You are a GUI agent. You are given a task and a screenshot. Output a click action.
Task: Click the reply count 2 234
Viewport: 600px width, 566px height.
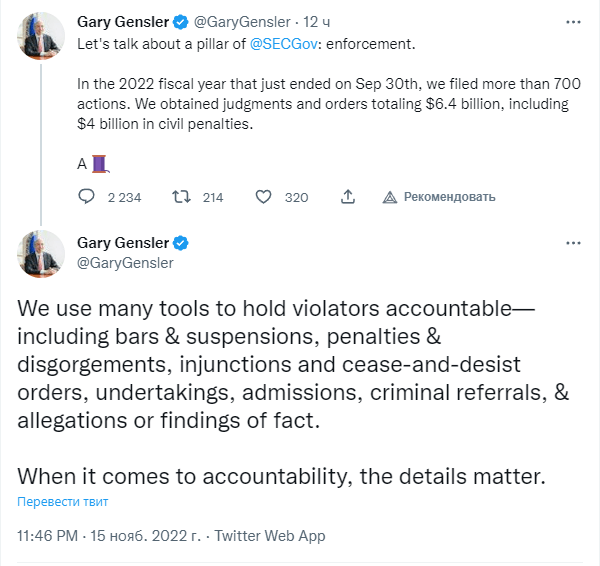pos(124,197)
